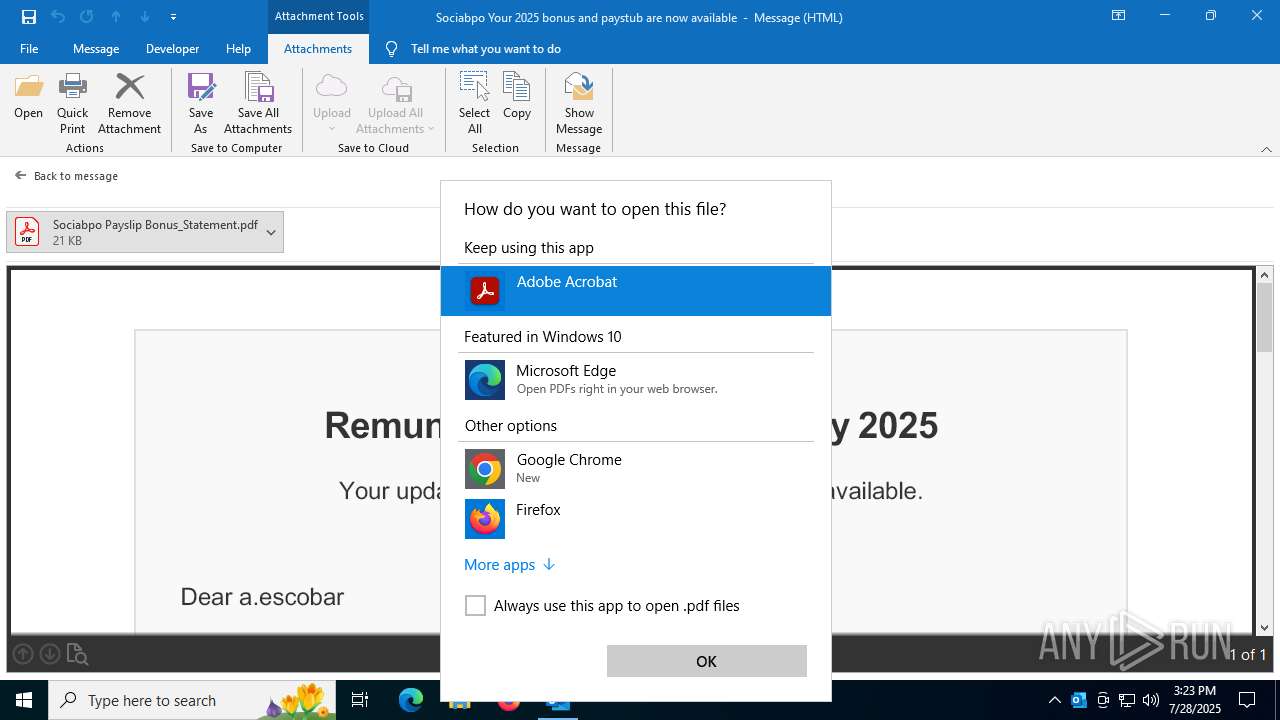Open the disabled Upload dropdown
1280x720 pixels.
point(332,104)
